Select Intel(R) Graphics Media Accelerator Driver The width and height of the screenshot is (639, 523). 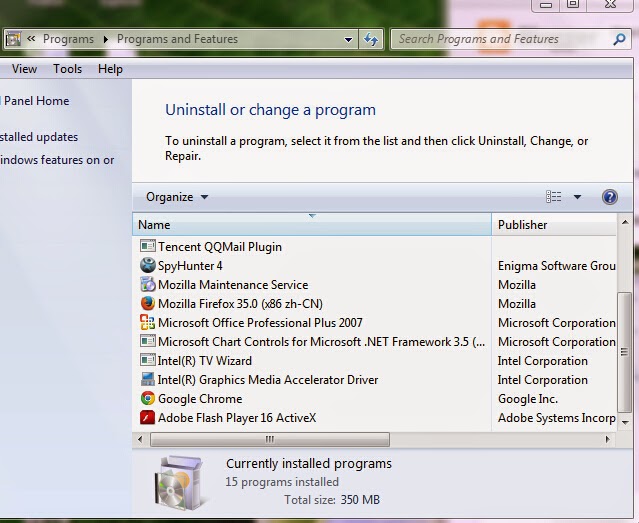tap(268, 380)
